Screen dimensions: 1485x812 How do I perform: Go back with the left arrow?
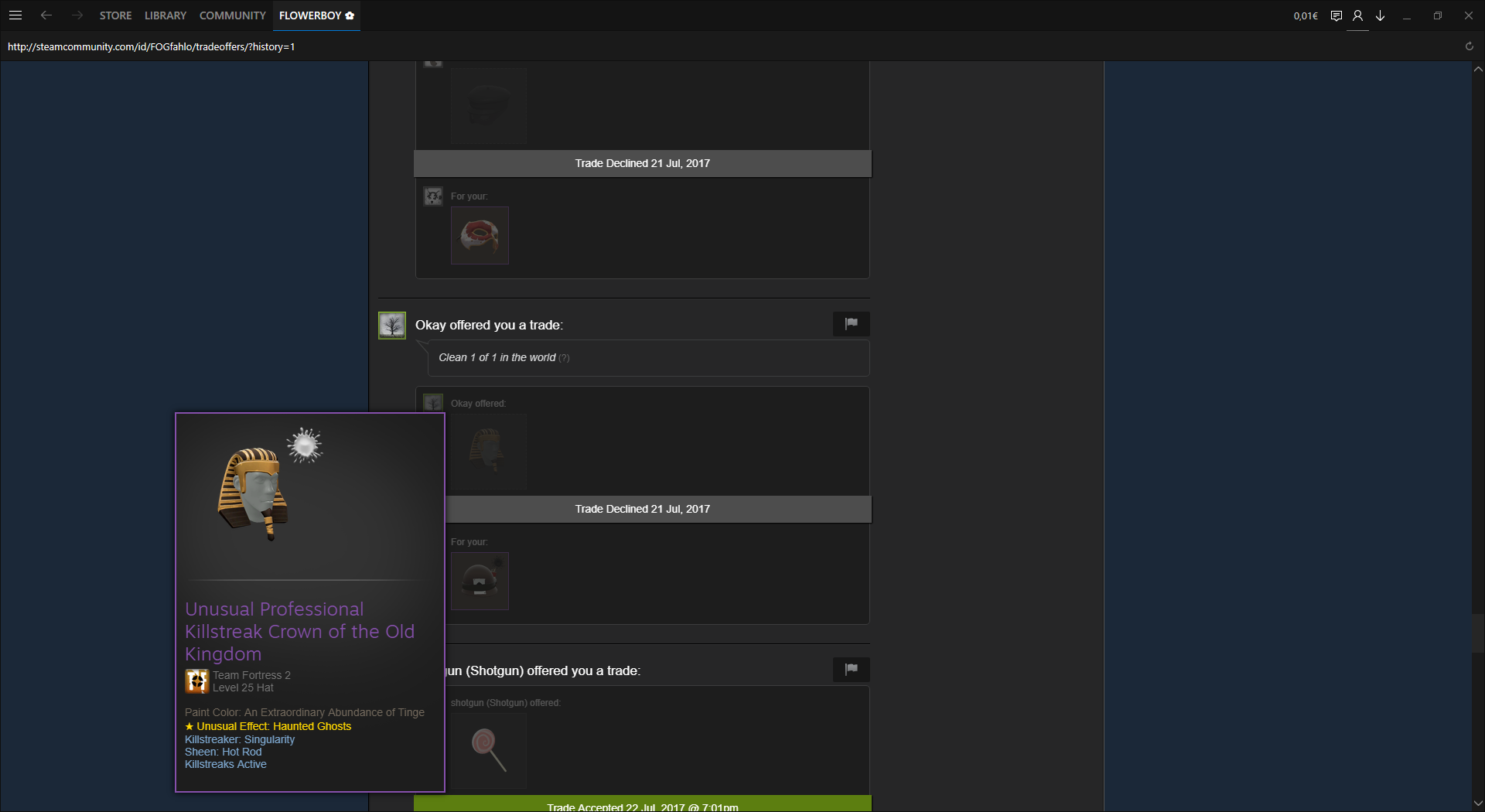tap(46, 15)
